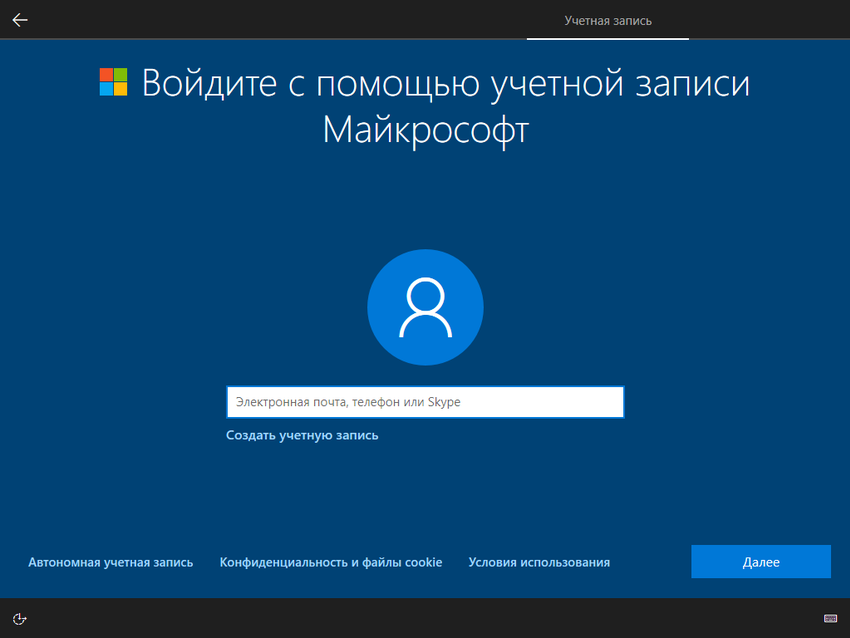Click the blue Next button at bottom right
The width and height of the screenshot is (850, 638).
pos(761,561)
